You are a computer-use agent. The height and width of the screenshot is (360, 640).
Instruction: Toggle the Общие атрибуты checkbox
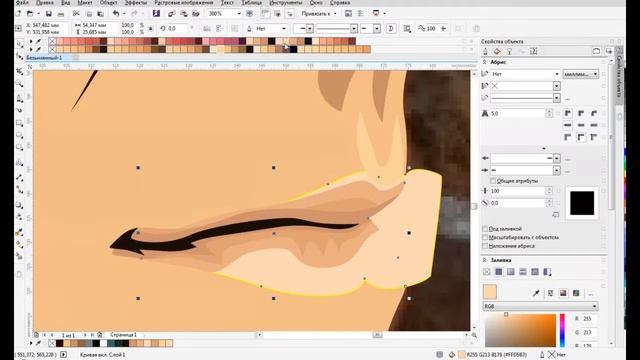coord(493,181)
